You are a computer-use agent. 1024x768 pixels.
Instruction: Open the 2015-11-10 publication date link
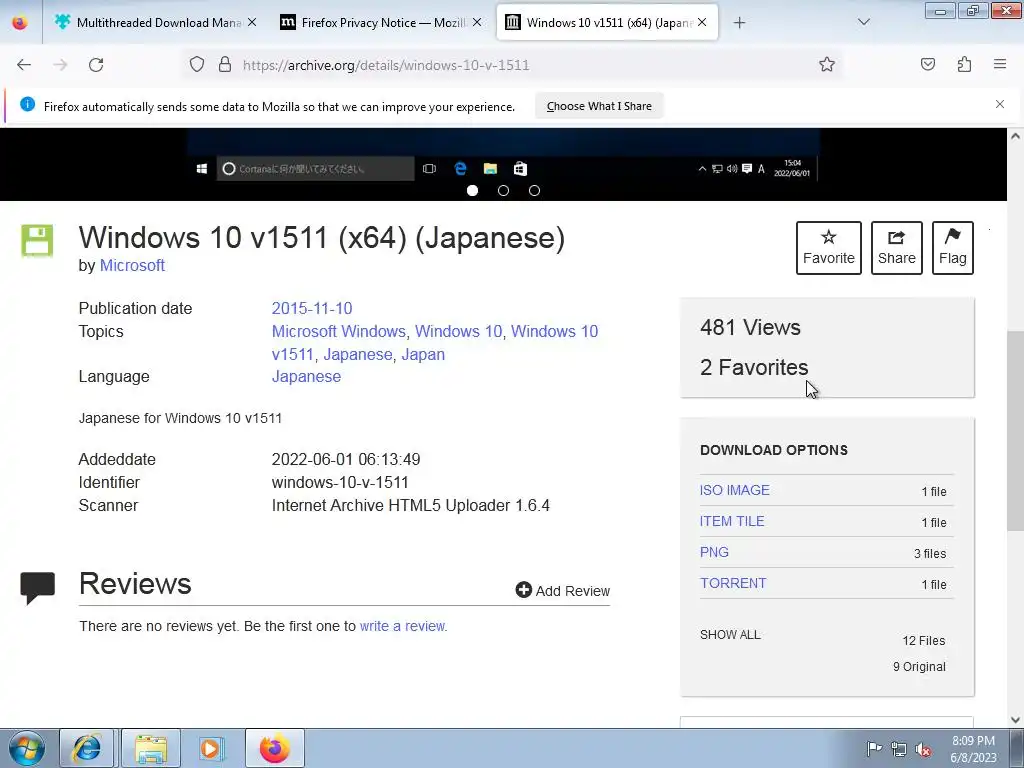point(312,308)
